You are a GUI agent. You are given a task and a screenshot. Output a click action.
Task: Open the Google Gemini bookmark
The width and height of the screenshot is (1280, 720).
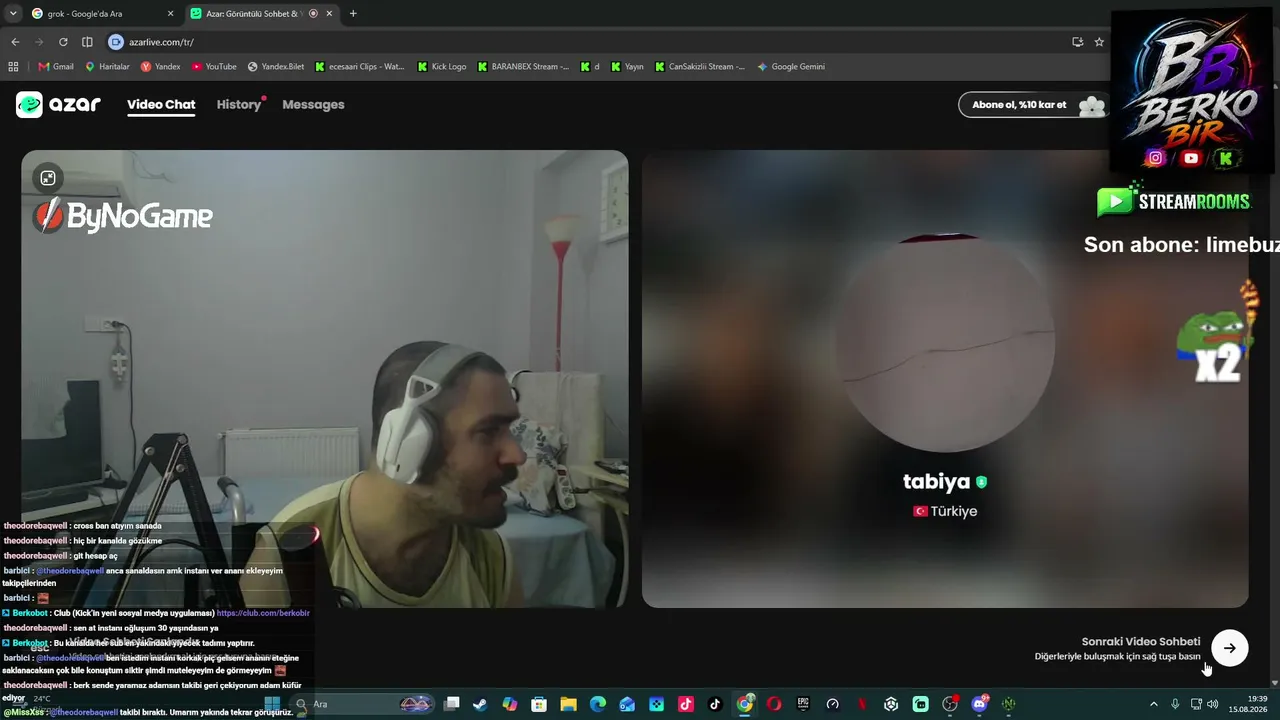pos(791,67)
